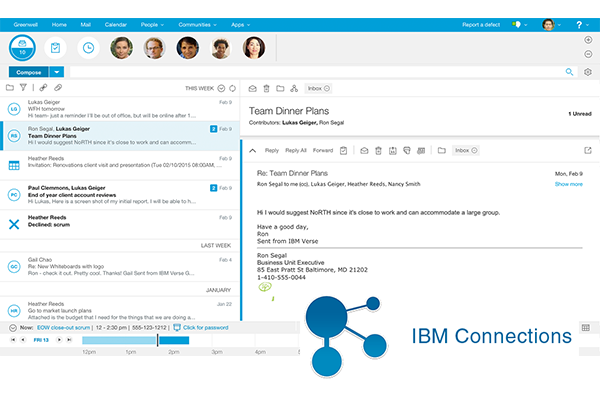This screenshot has height=410, width=600.
Task: Open the EOW close-out scrum link
Action: 64,328
